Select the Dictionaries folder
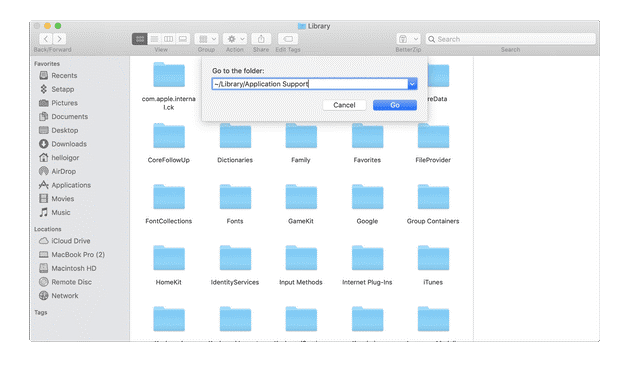This screenshot has width=630, height=381. pyautogui.click(x=235, y=136)
